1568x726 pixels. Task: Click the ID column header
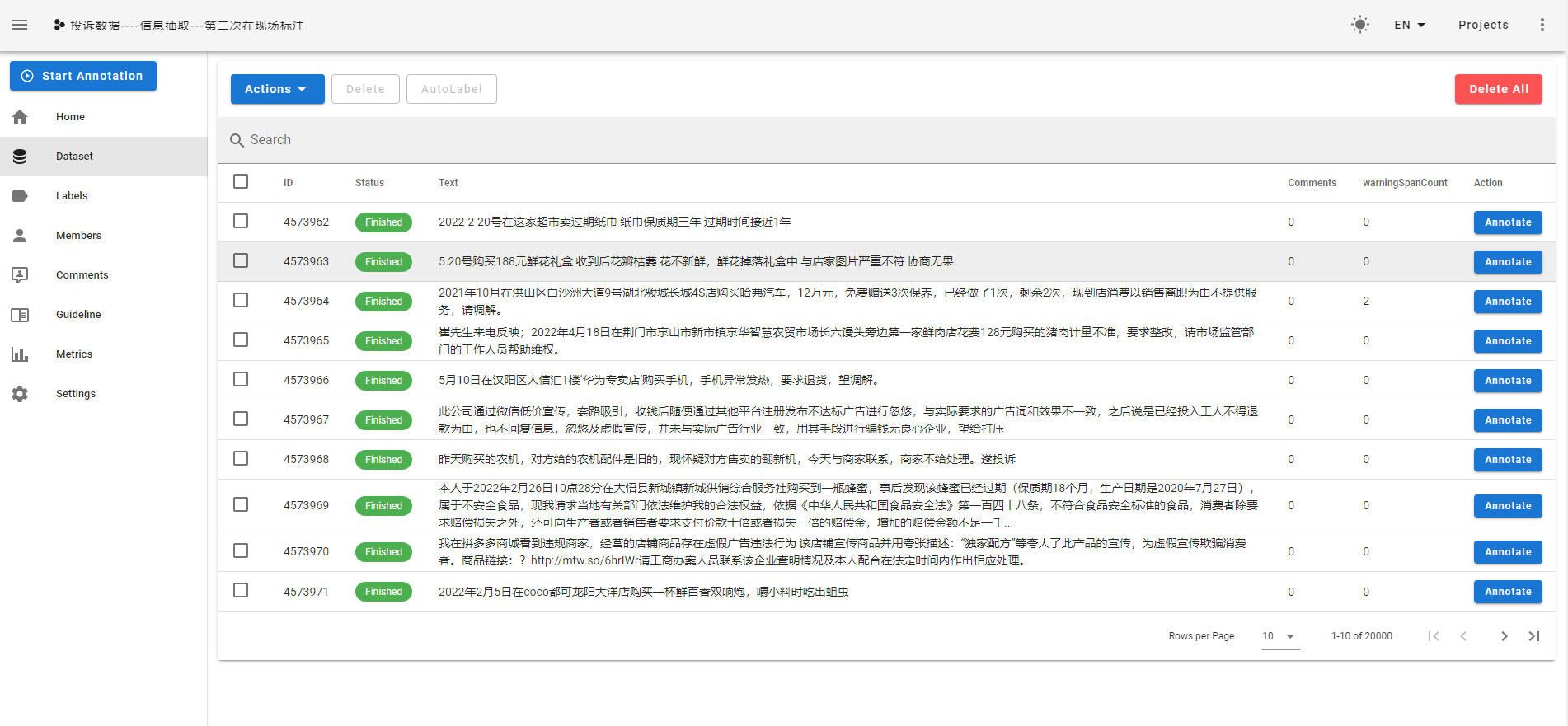point(289,183)
